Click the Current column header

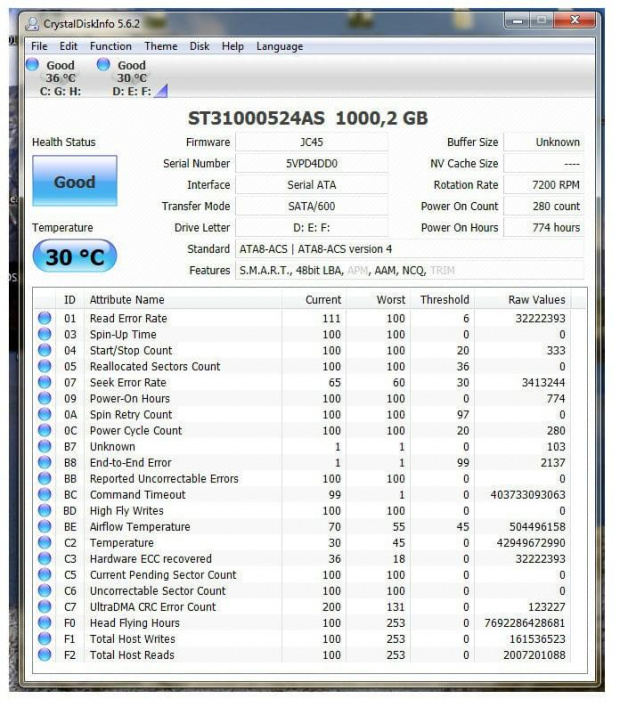(x=314, y=300)
